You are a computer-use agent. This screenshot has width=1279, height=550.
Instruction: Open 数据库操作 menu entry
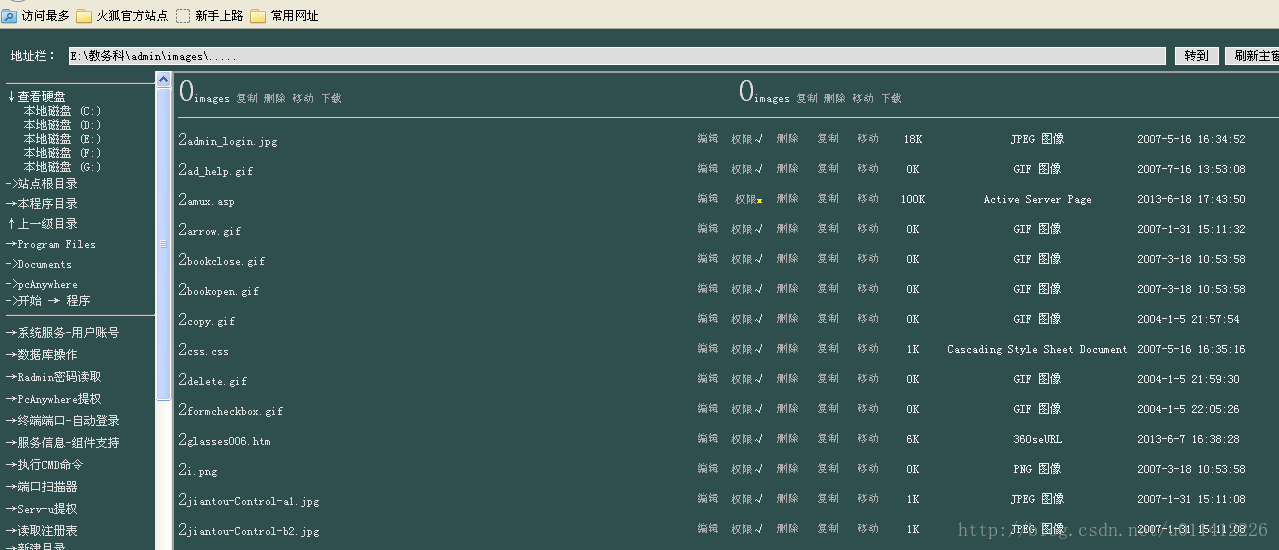click(41, 355)
